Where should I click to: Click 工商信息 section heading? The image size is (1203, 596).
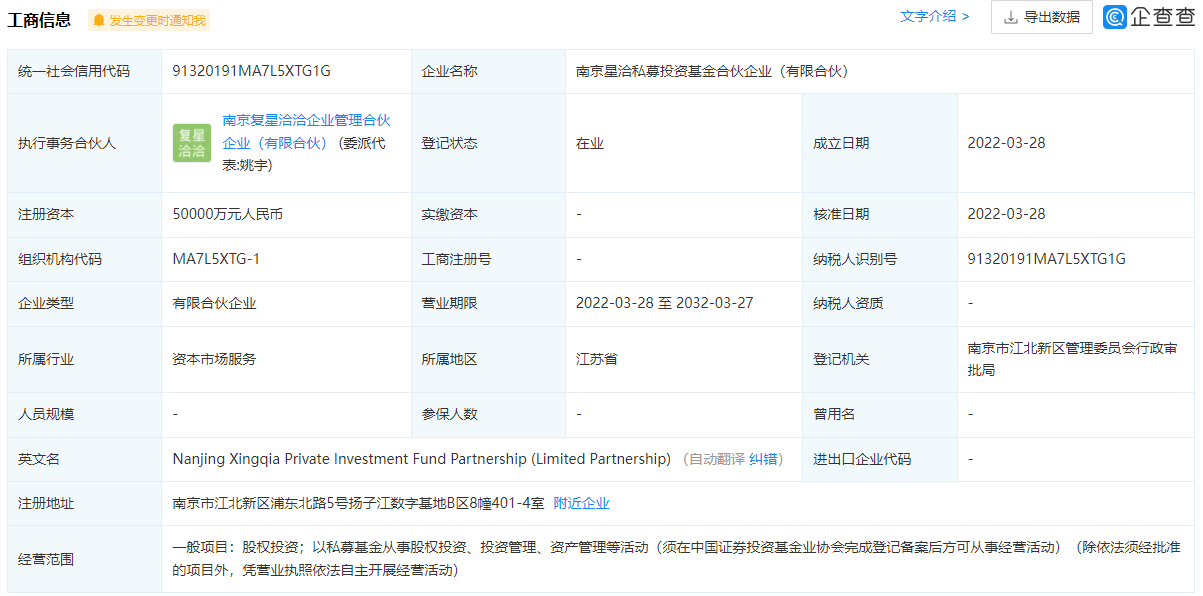point(40,20)
